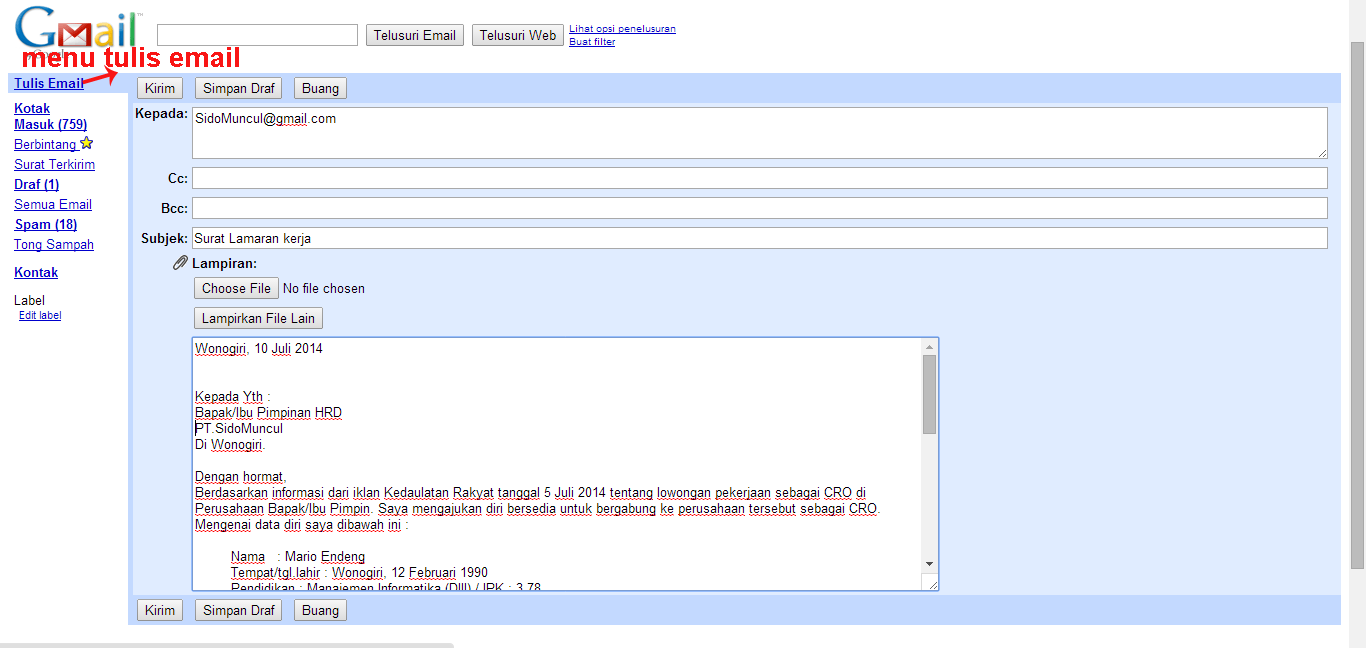Open the Kontak link

pyautogui.click(x=36, y=272)
